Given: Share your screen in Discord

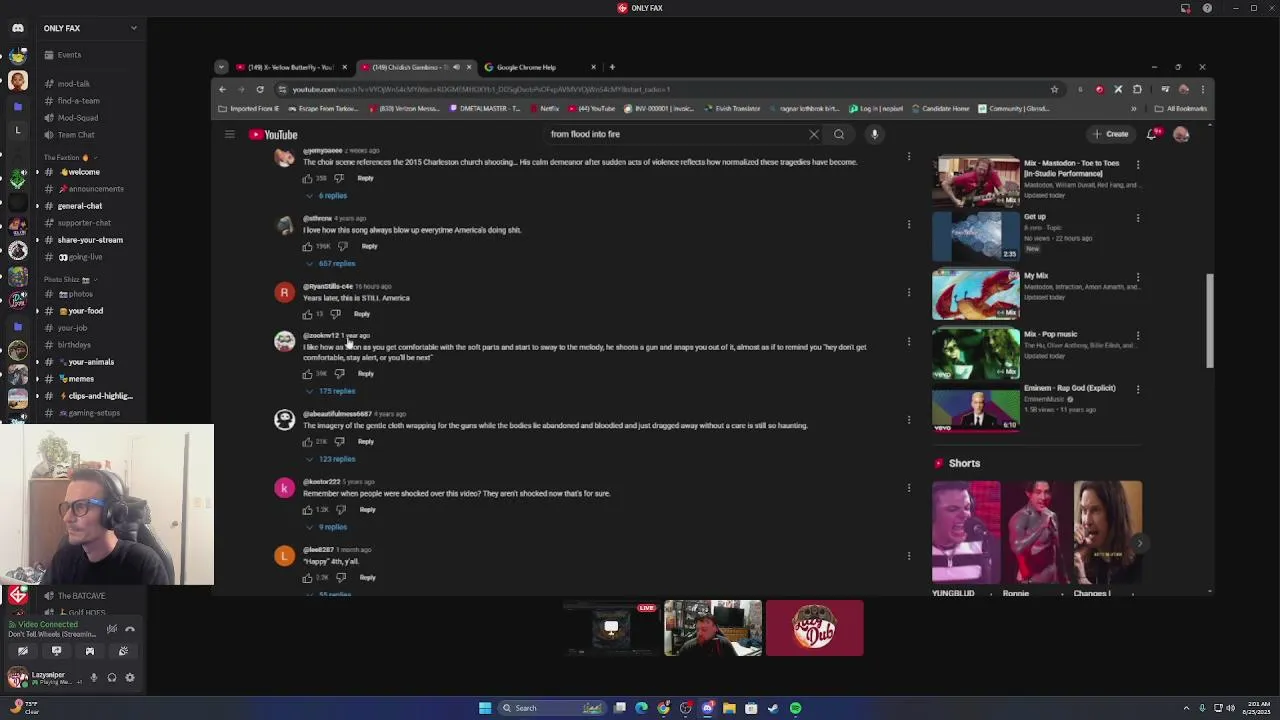Looking at the screenshot, I should click(x=56, y=651).
